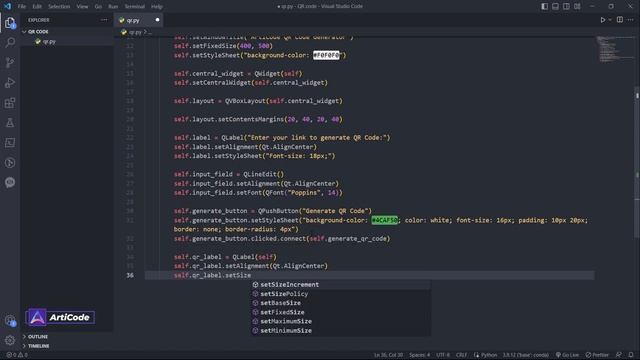
Task: Open Customize Layout control
Action: coord(577,6)
